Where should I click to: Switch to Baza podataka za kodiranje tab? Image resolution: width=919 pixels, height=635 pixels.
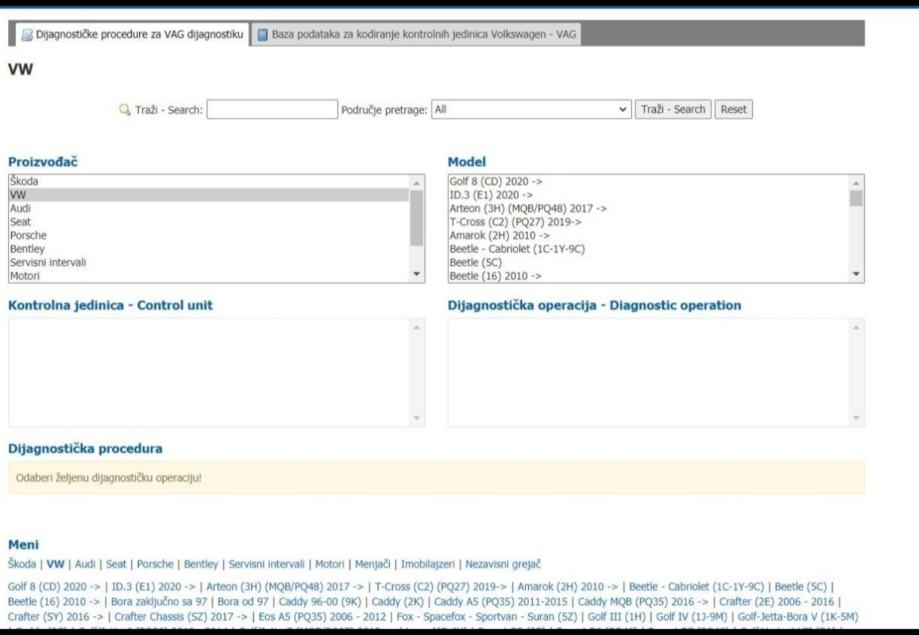coord(417,35)
